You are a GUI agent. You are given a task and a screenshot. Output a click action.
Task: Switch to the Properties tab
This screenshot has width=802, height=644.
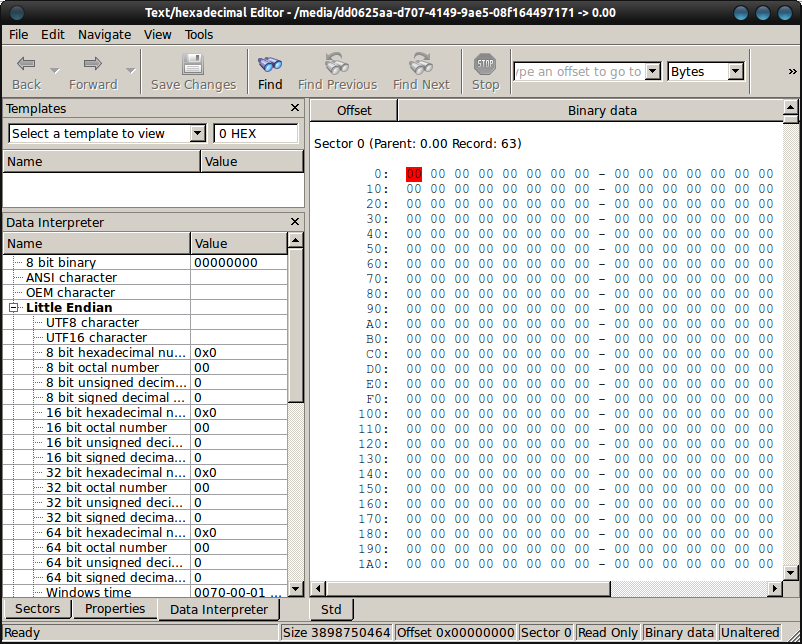coord(115,609)
